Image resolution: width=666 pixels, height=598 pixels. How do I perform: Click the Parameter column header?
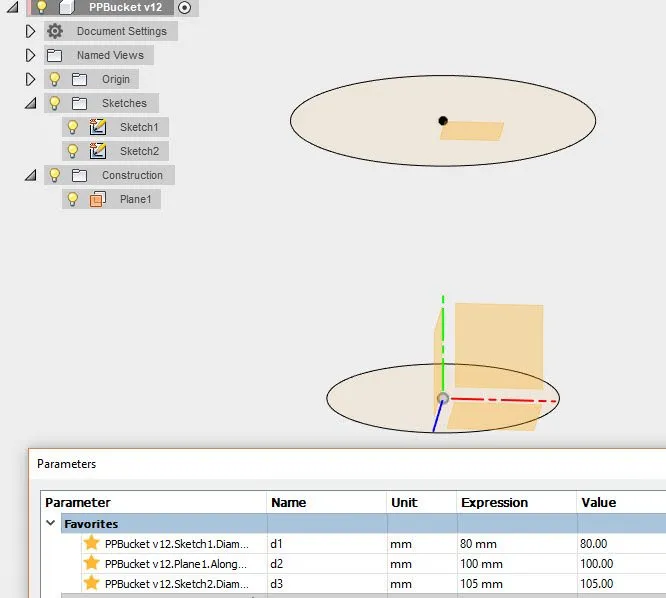pyautogui.click(x=154, y=502)
